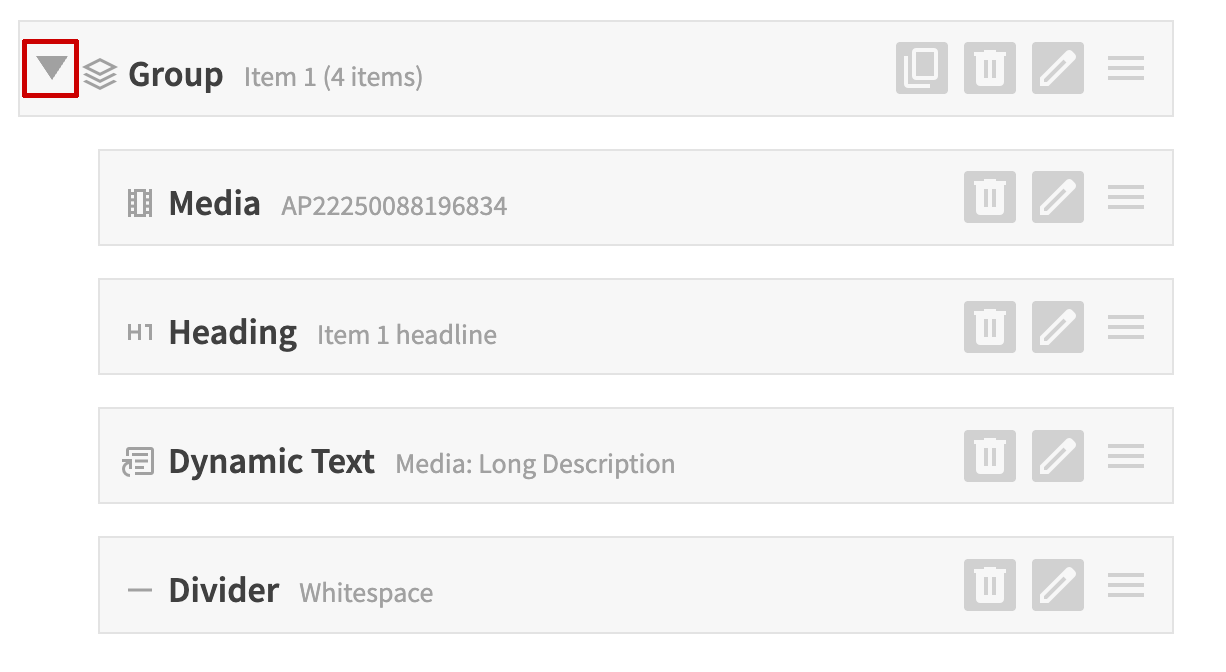Delete the Divider item

[x=990, y=585]
